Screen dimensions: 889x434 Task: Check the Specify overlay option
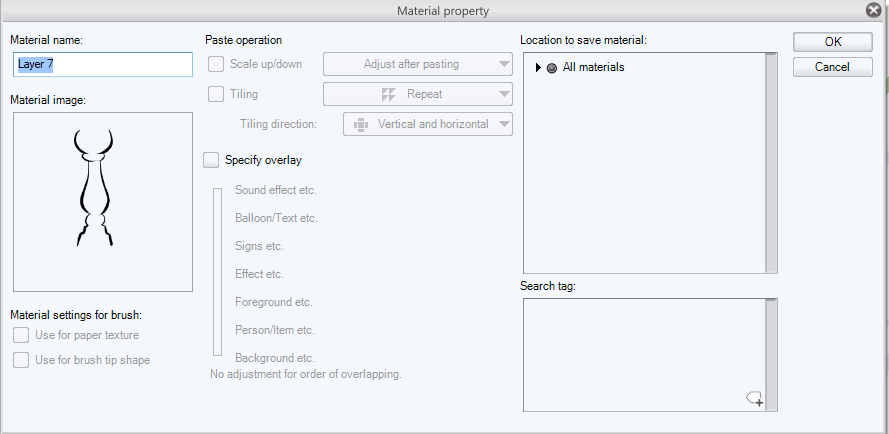[x=211, y=159]
